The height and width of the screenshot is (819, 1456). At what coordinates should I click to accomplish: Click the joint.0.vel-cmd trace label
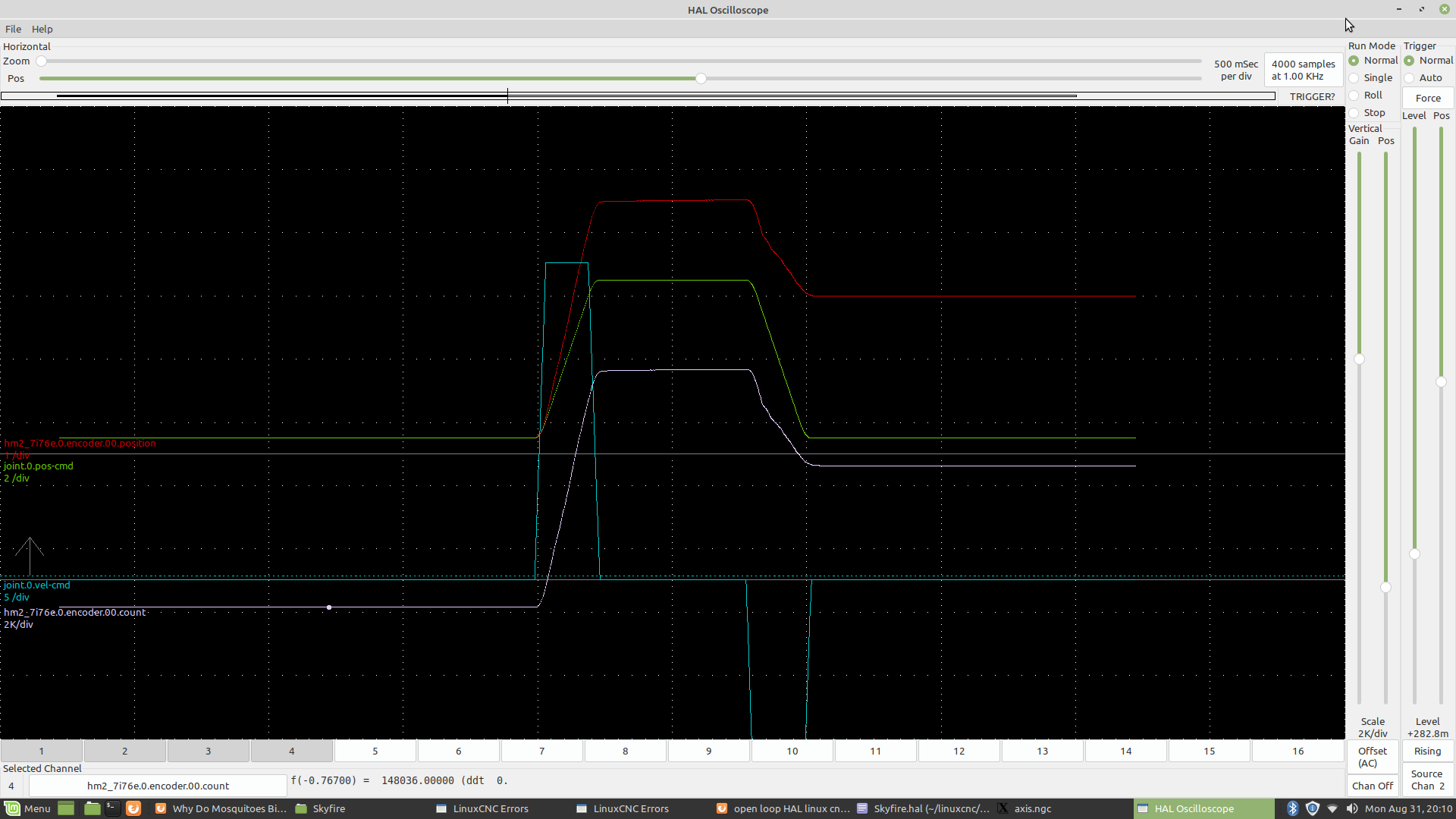click(x=37, y=585)
